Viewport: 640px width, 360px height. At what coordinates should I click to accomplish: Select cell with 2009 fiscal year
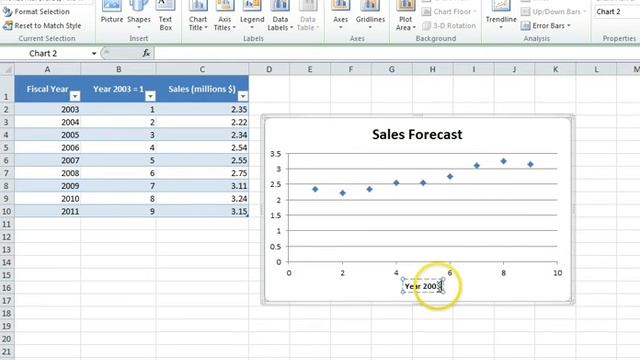point(47,186)
